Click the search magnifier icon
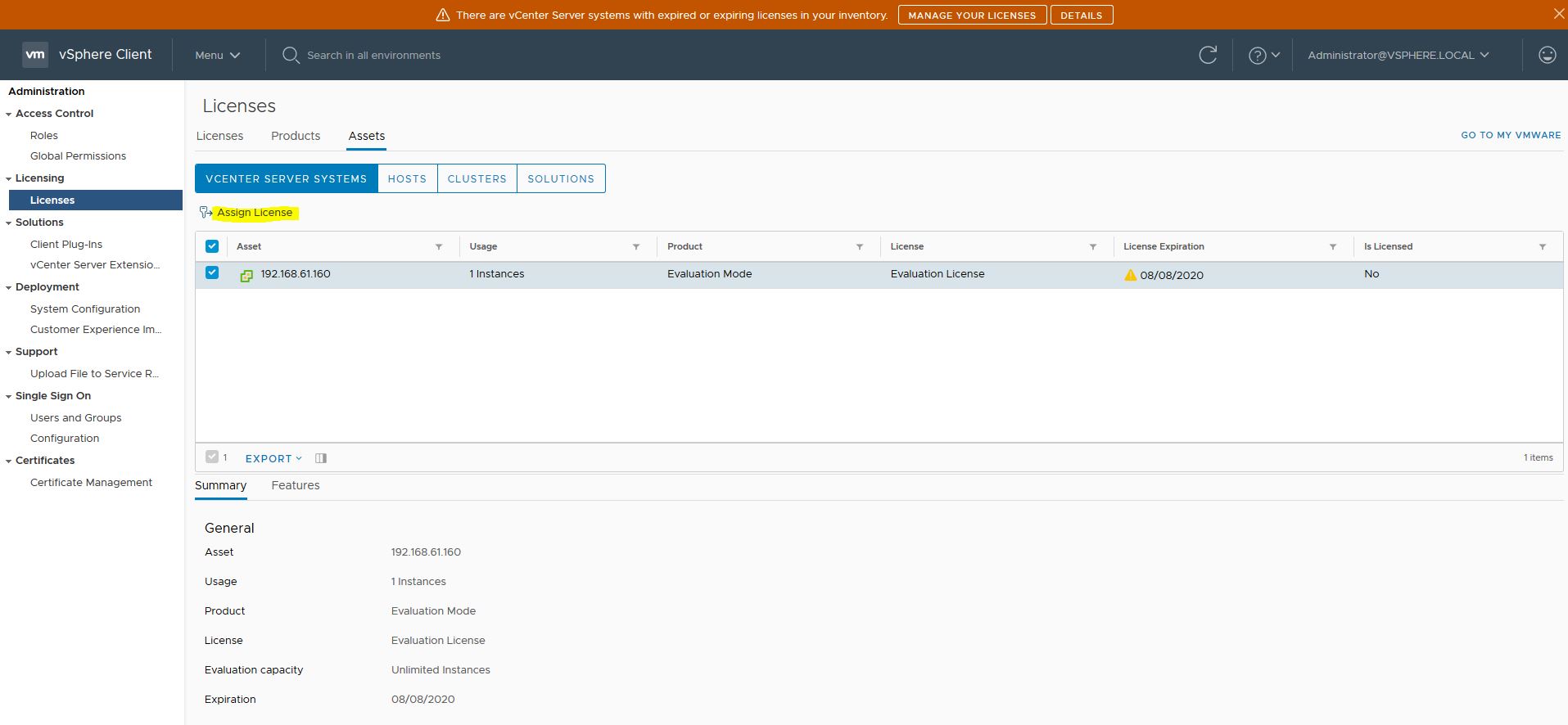The width and height of the screenshot is (1568, 725). point(291,55)
